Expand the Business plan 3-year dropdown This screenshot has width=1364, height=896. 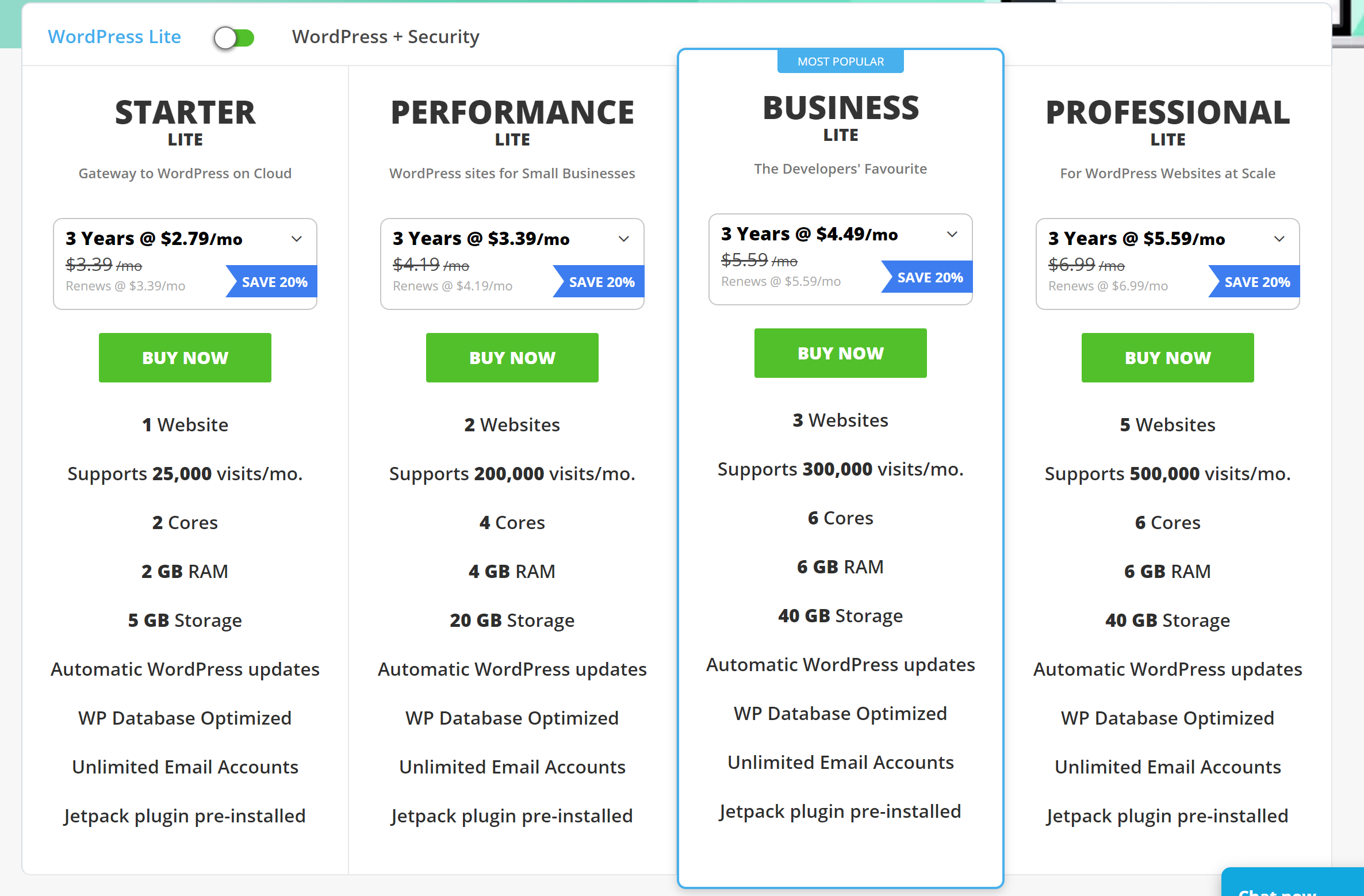point(952,234)
